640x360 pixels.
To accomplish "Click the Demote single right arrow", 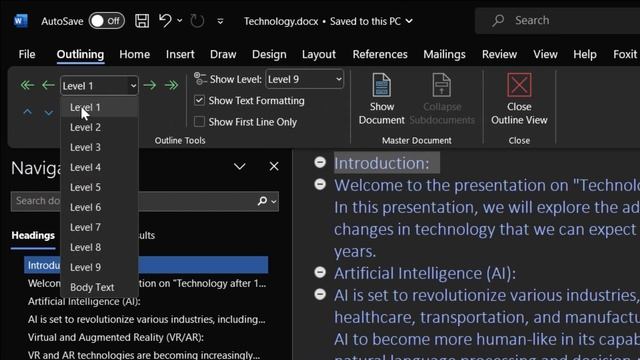I will click(x=150, y=85).
